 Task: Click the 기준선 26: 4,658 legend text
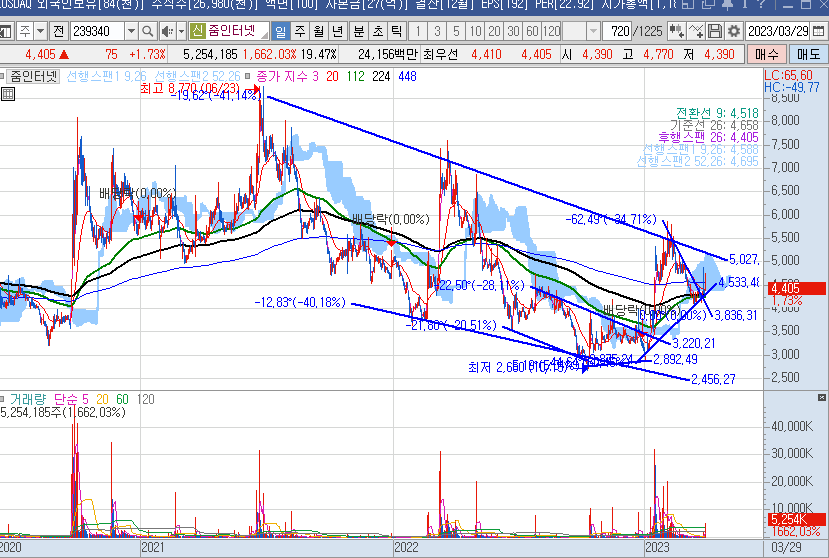click(714, 125)
